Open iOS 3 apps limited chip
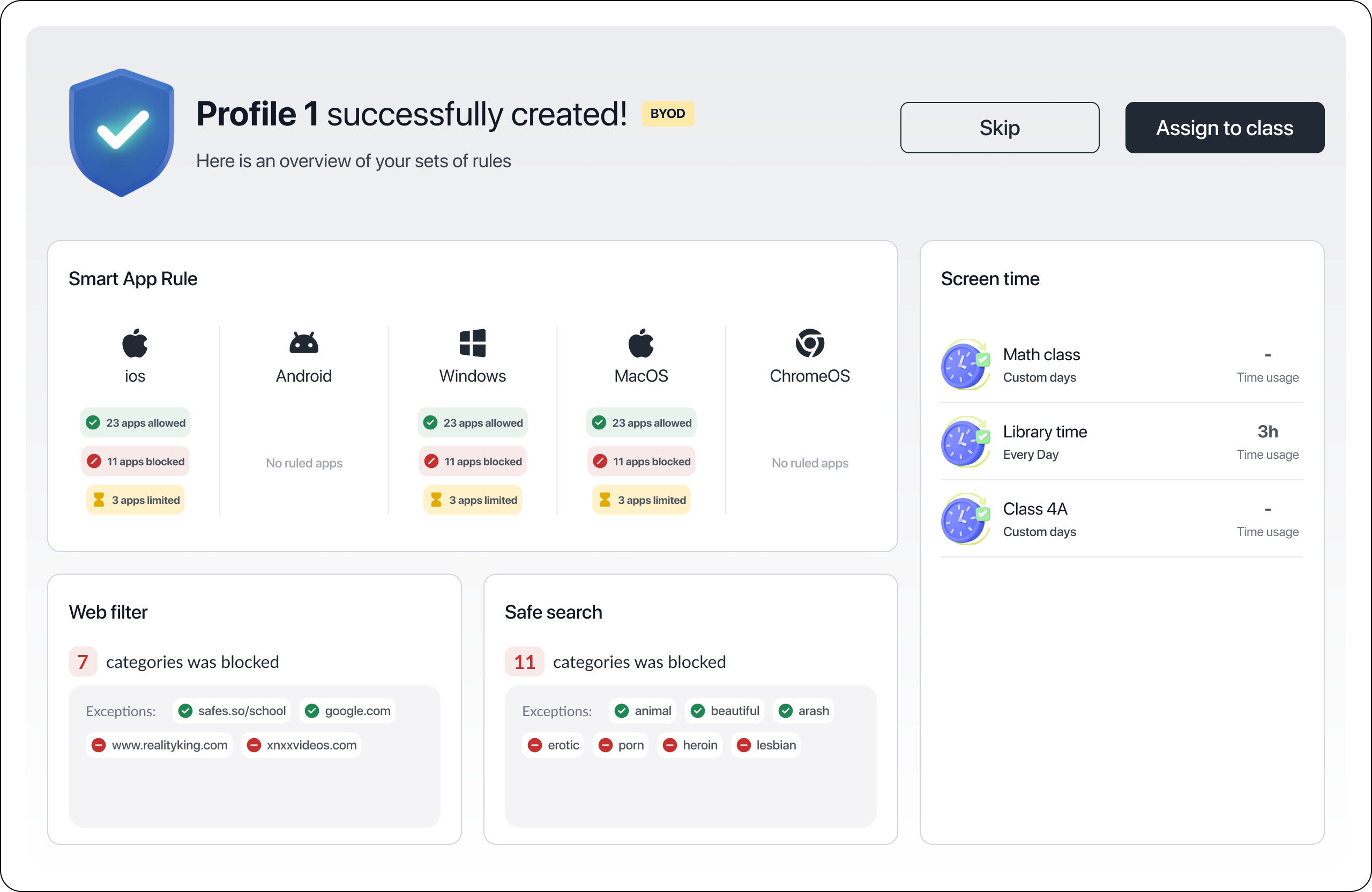 point(135,500)
